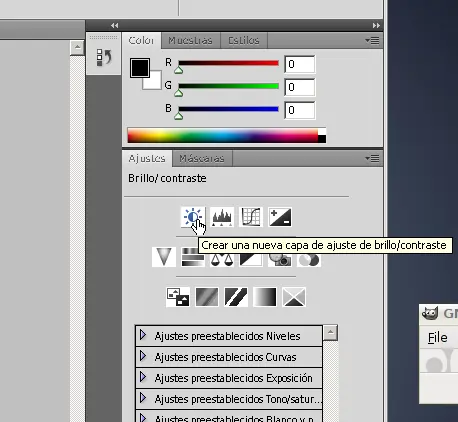Click the R value input field

tap(300, 64)
